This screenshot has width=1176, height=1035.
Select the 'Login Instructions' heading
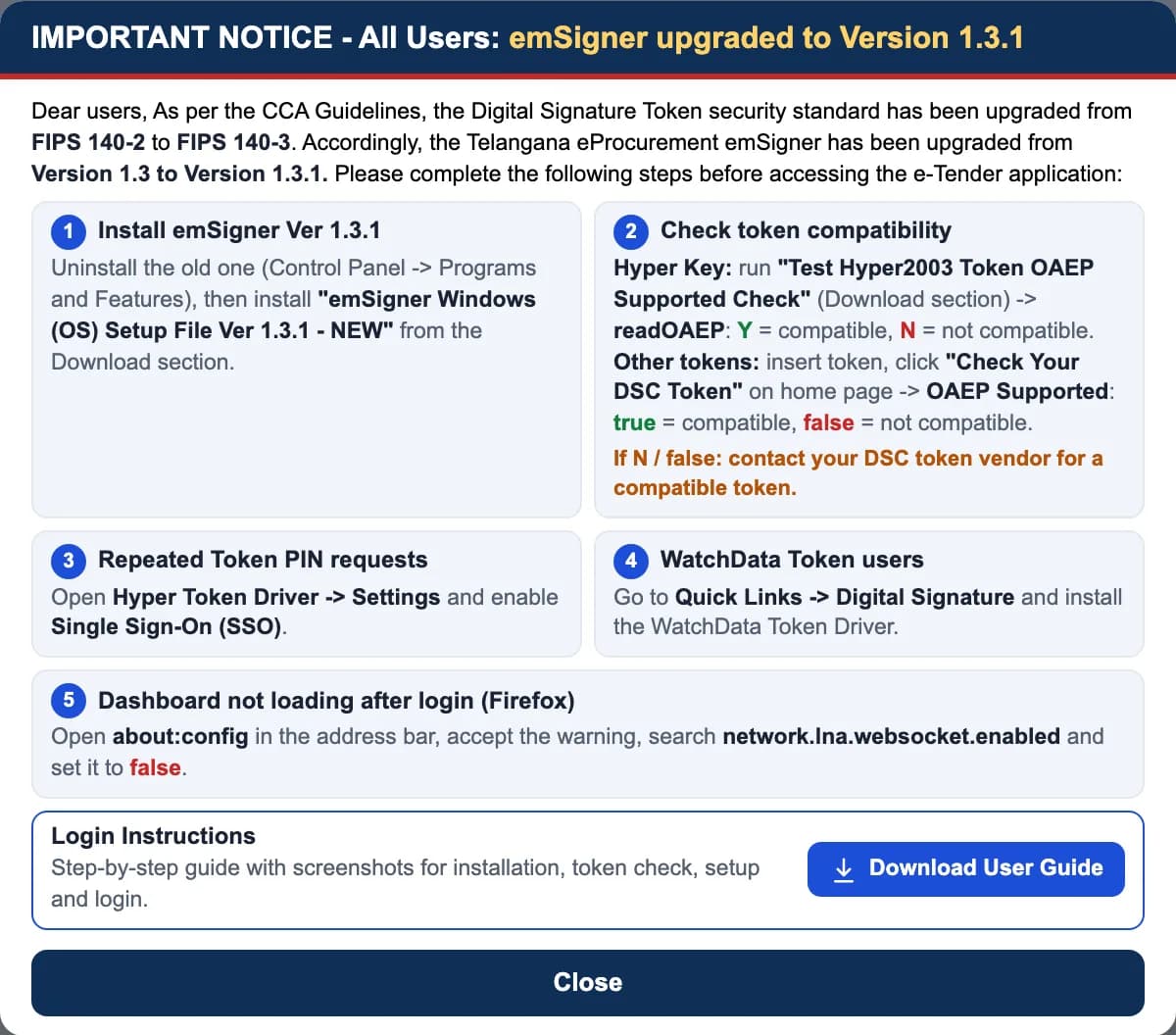[153, 836]
